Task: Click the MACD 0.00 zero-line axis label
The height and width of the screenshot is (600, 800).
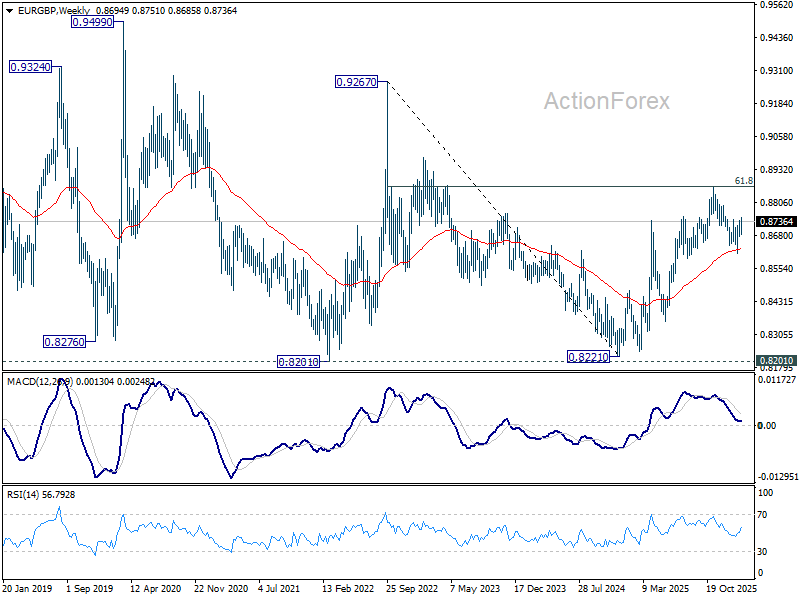Action: point(767,426)
